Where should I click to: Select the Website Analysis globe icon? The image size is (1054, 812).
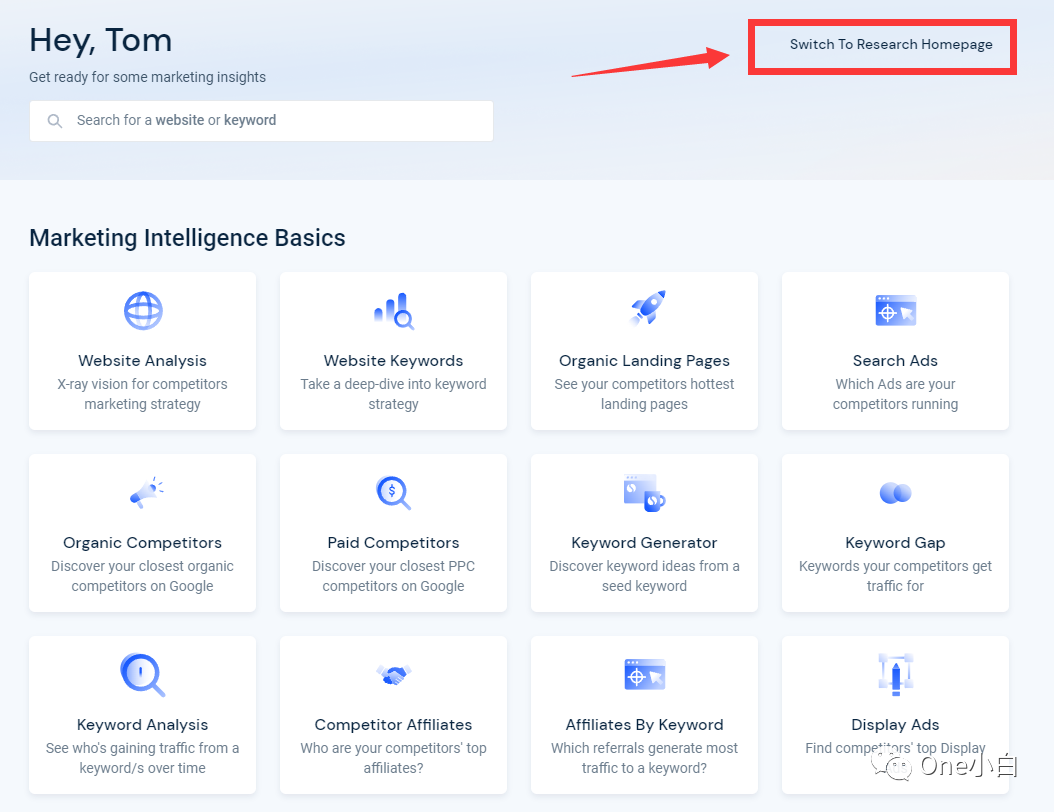pos(142,310)
